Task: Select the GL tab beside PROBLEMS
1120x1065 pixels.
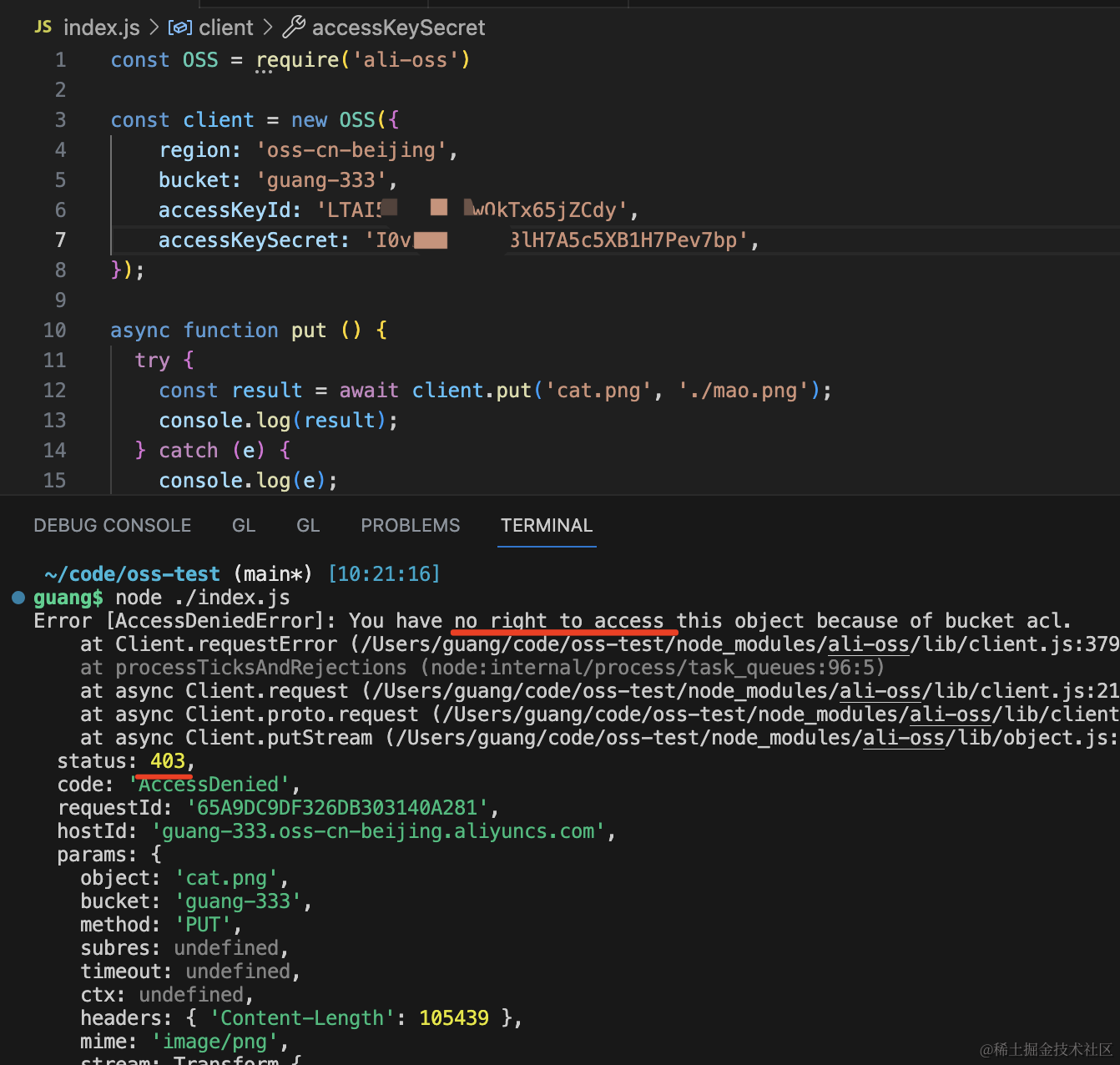Action: click(308, 525)
